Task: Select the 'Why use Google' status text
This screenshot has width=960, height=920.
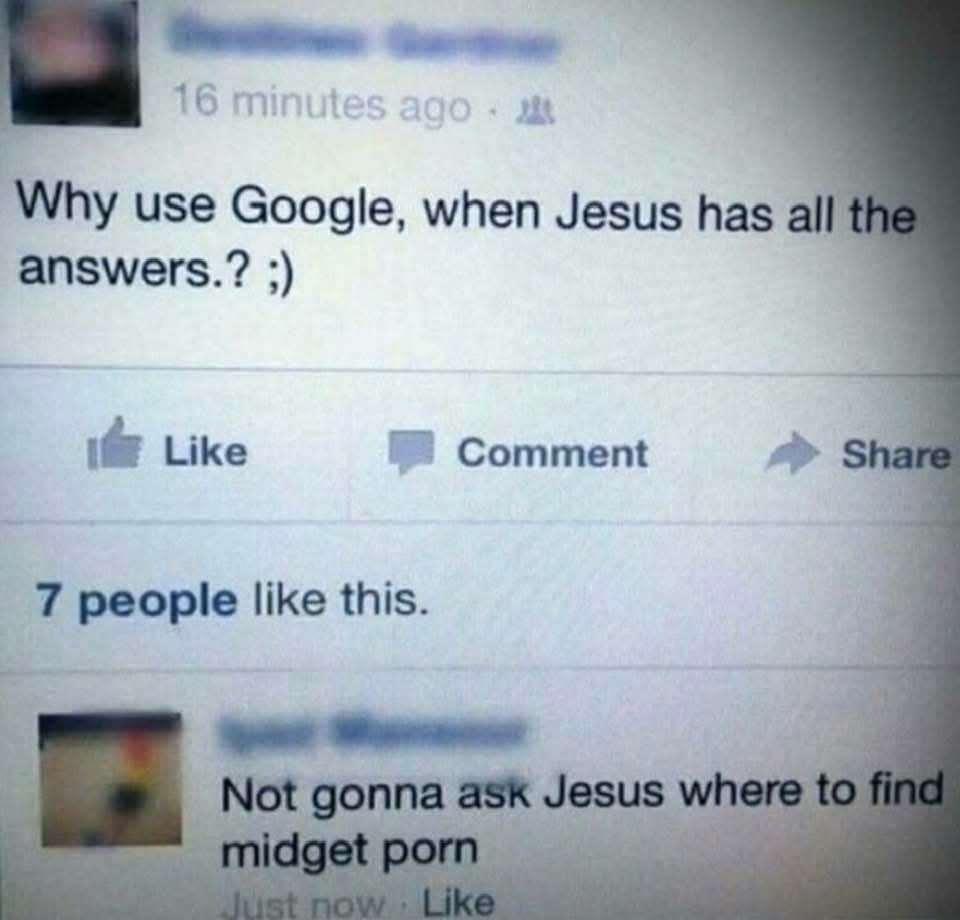Action: [467, 242]
